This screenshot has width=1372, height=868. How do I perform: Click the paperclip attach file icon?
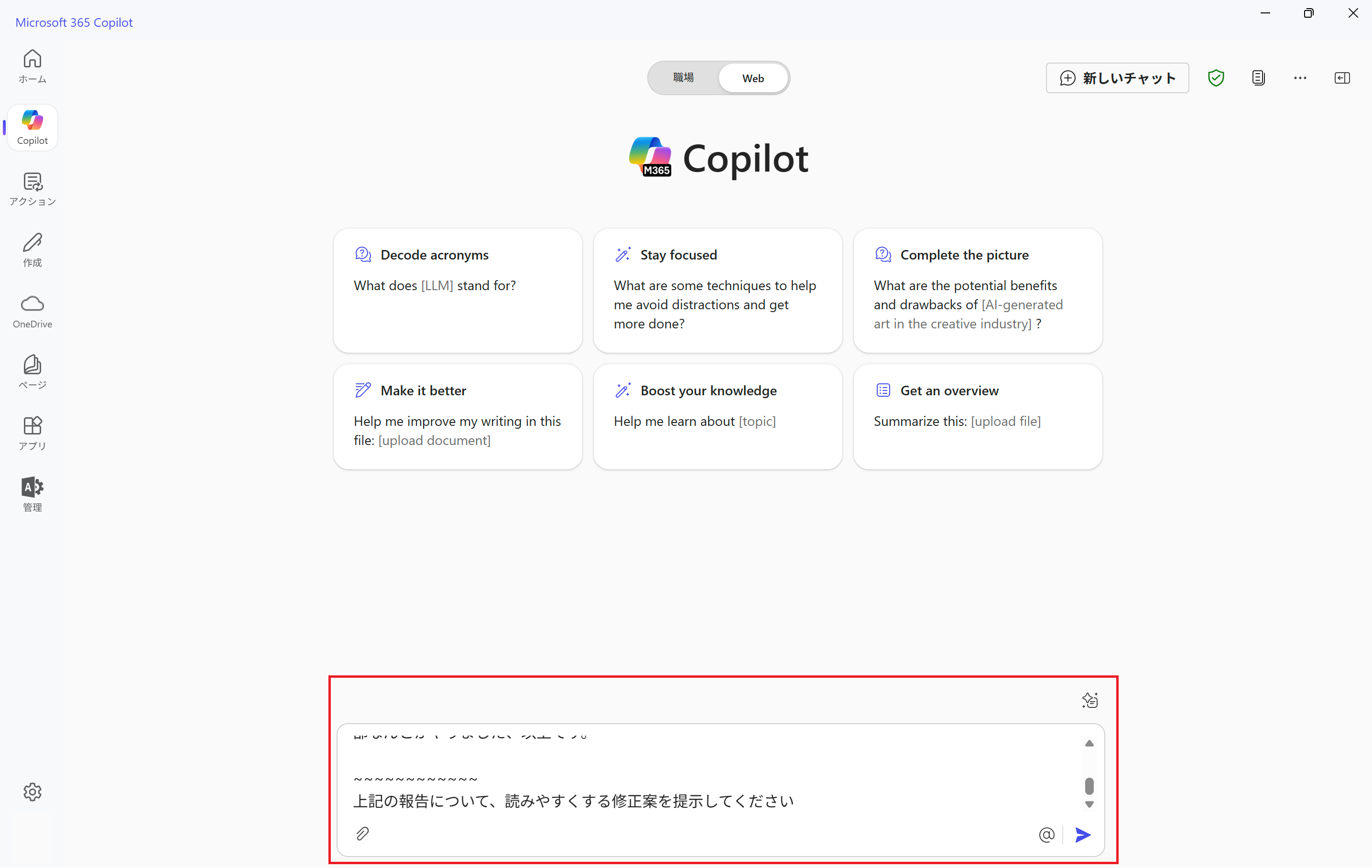pos(362,835)
